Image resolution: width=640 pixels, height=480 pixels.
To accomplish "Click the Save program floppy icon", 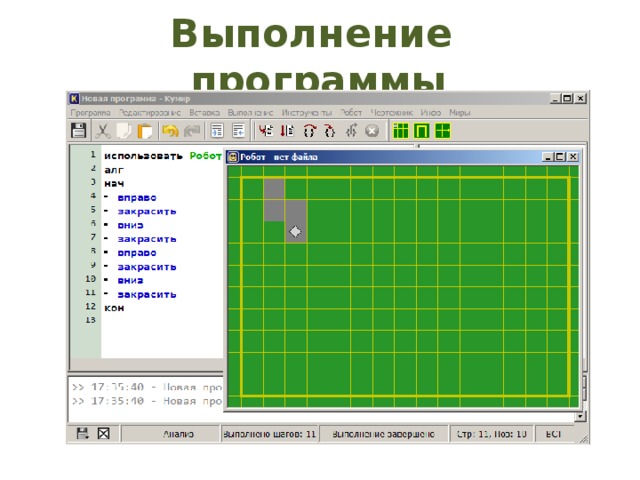I will click(78, 131).
